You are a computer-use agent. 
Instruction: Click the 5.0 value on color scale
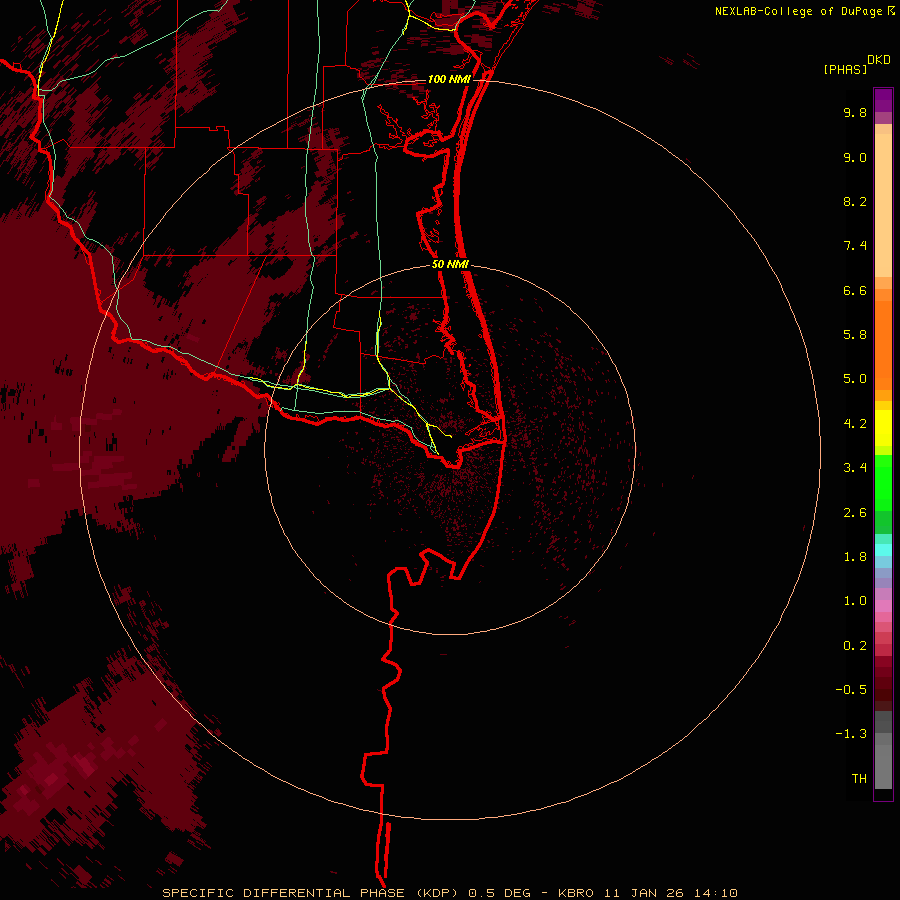[855, 379]
